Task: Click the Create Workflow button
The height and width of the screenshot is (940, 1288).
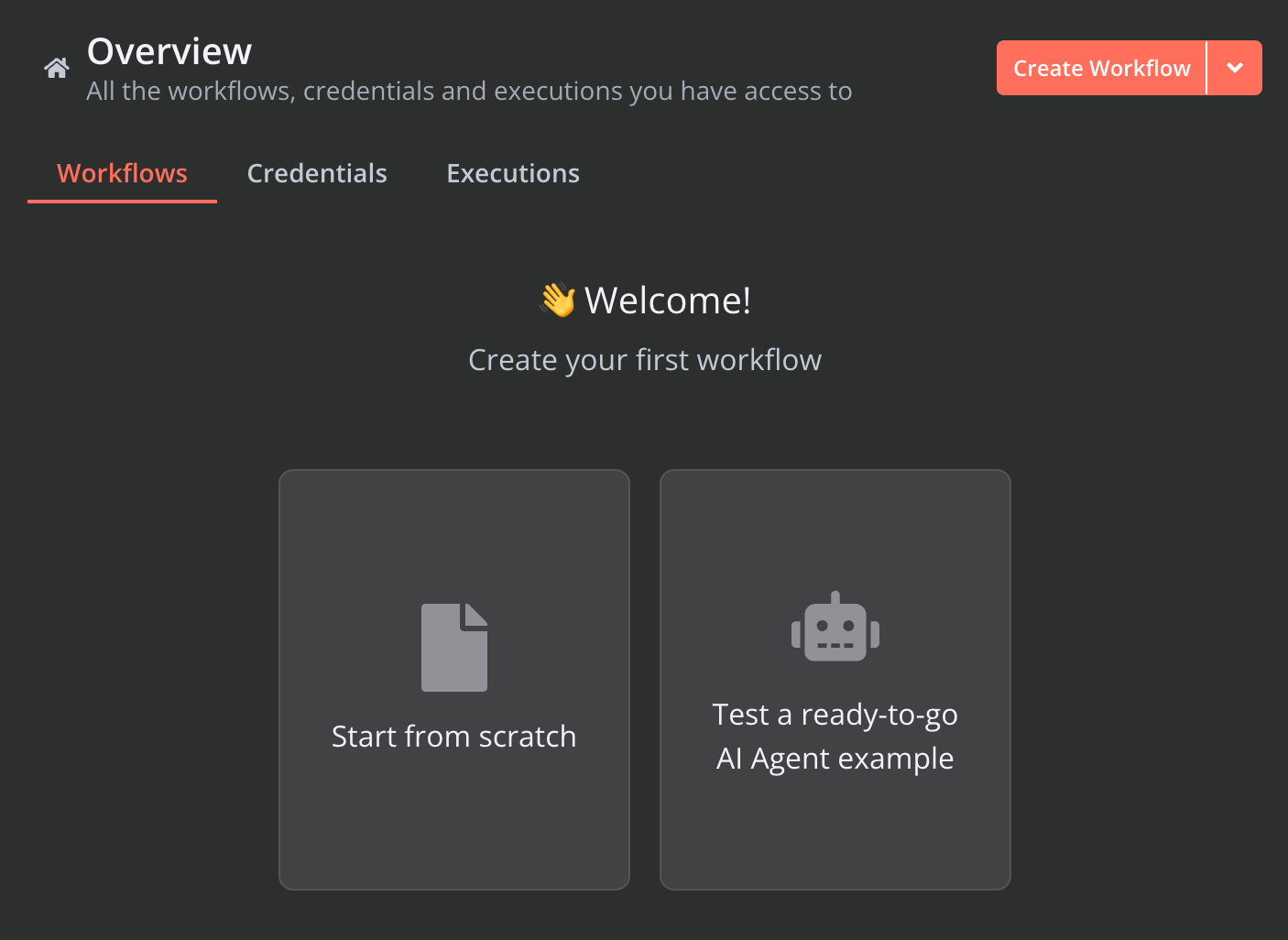Action: pyautogui.click(x=1101, y=67)
